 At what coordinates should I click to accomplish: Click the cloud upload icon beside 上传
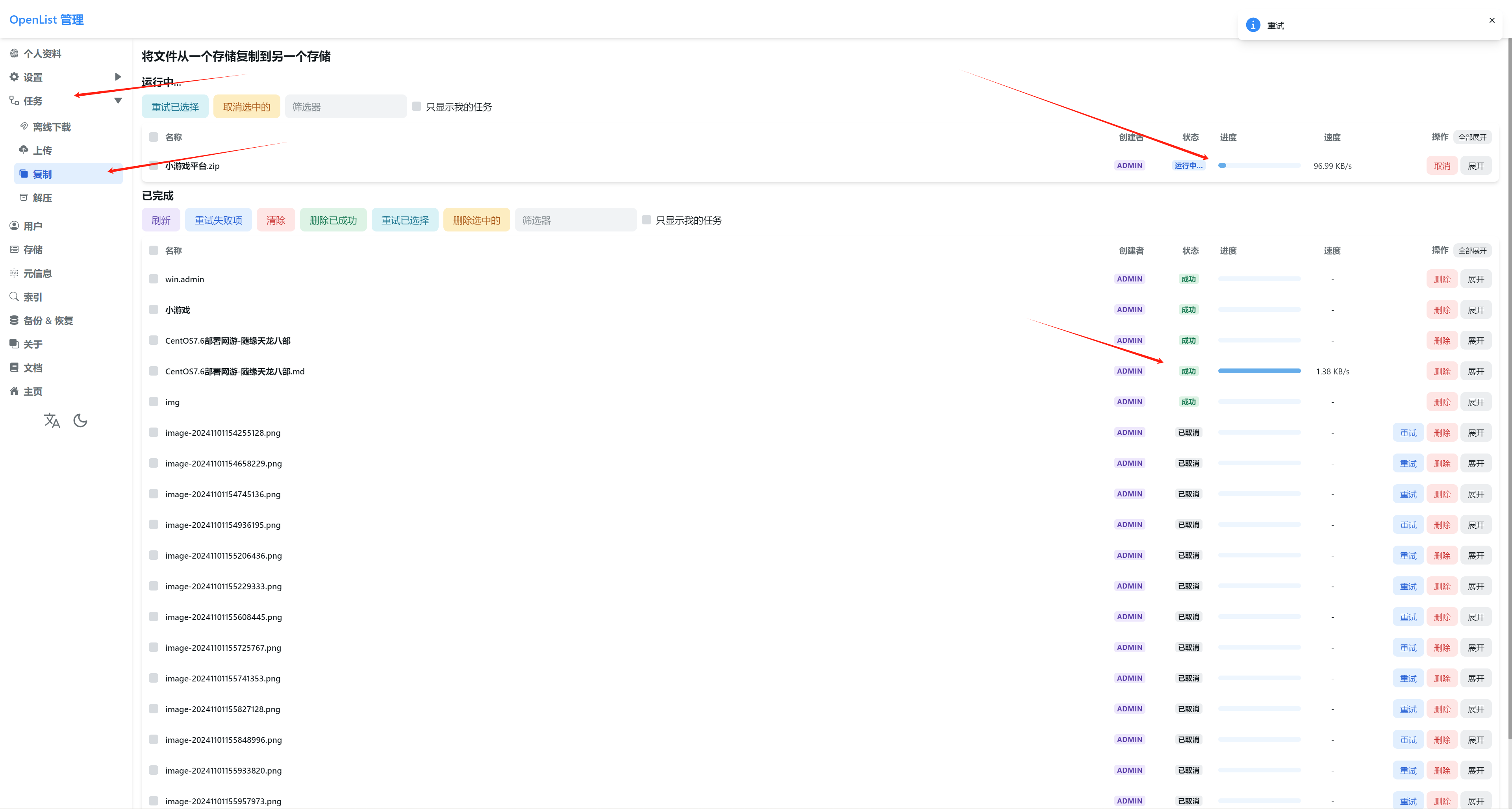pos(24,150)
